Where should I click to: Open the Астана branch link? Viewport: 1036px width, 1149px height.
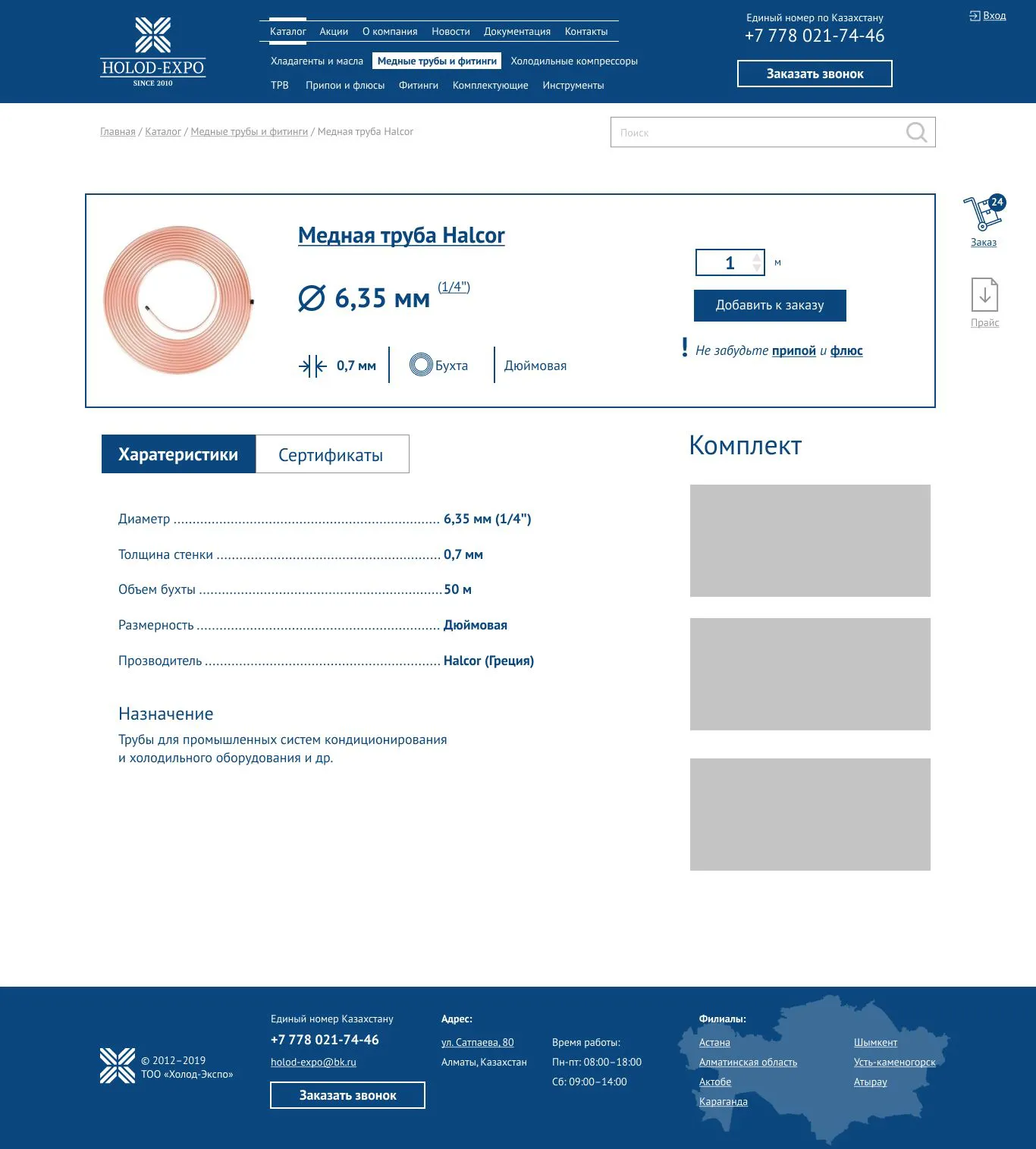point(714,1043)
